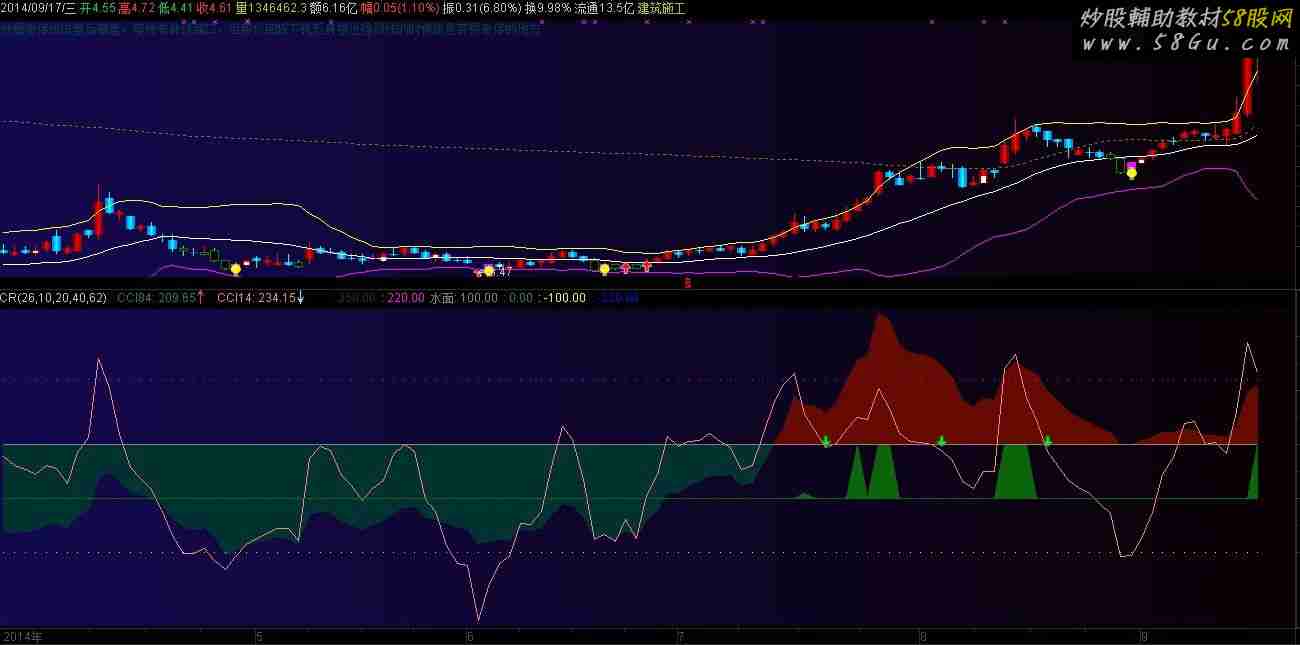Screen dimensions: 1300x645
Task: Click the CR(26,10,20,40,62) indicator label
Action: (53, 298)
